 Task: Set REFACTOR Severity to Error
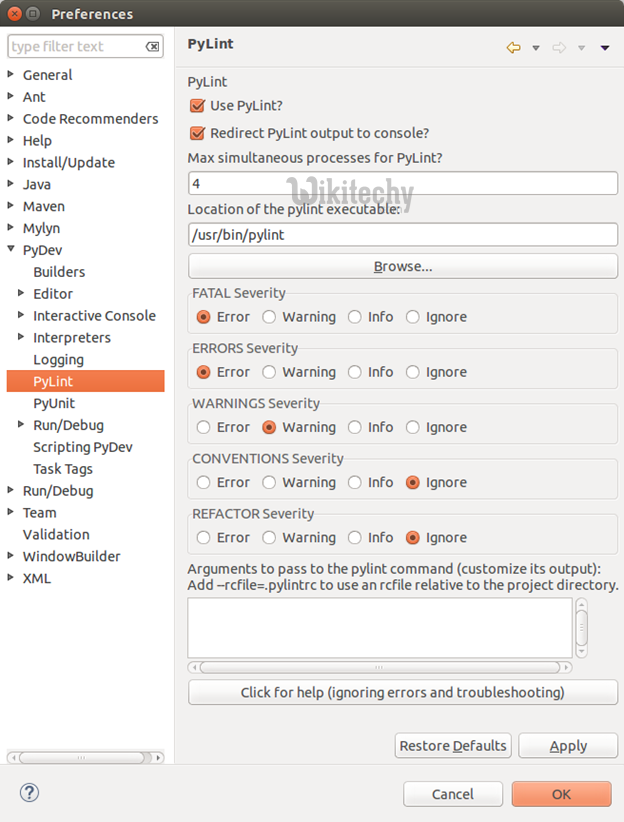coord(204,537)
